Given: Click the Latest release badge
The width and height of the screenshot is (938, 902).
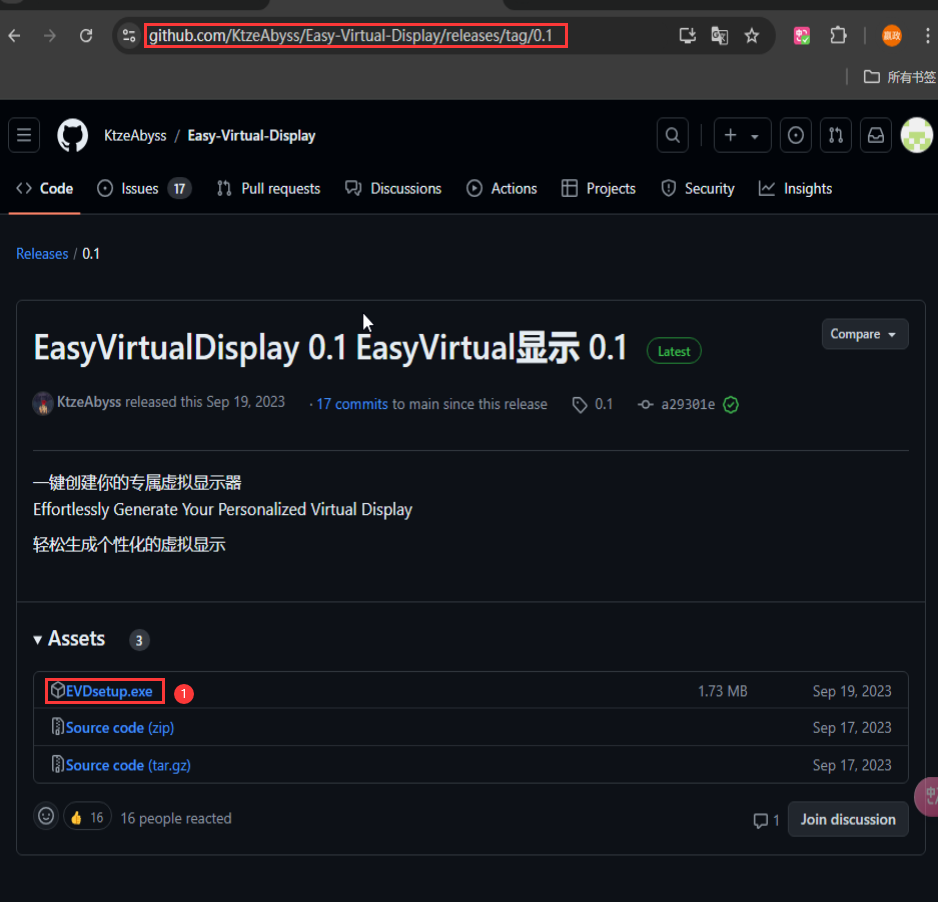Looking at the screenshot, I should click(674, 351).
